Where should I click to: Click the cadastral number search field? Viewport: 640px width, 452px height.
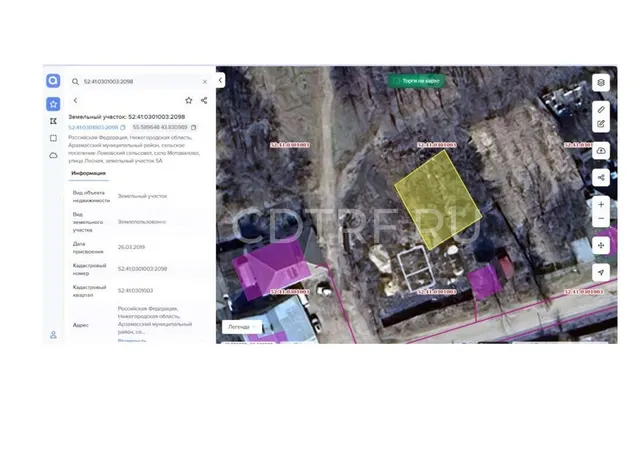pos(140,82)
